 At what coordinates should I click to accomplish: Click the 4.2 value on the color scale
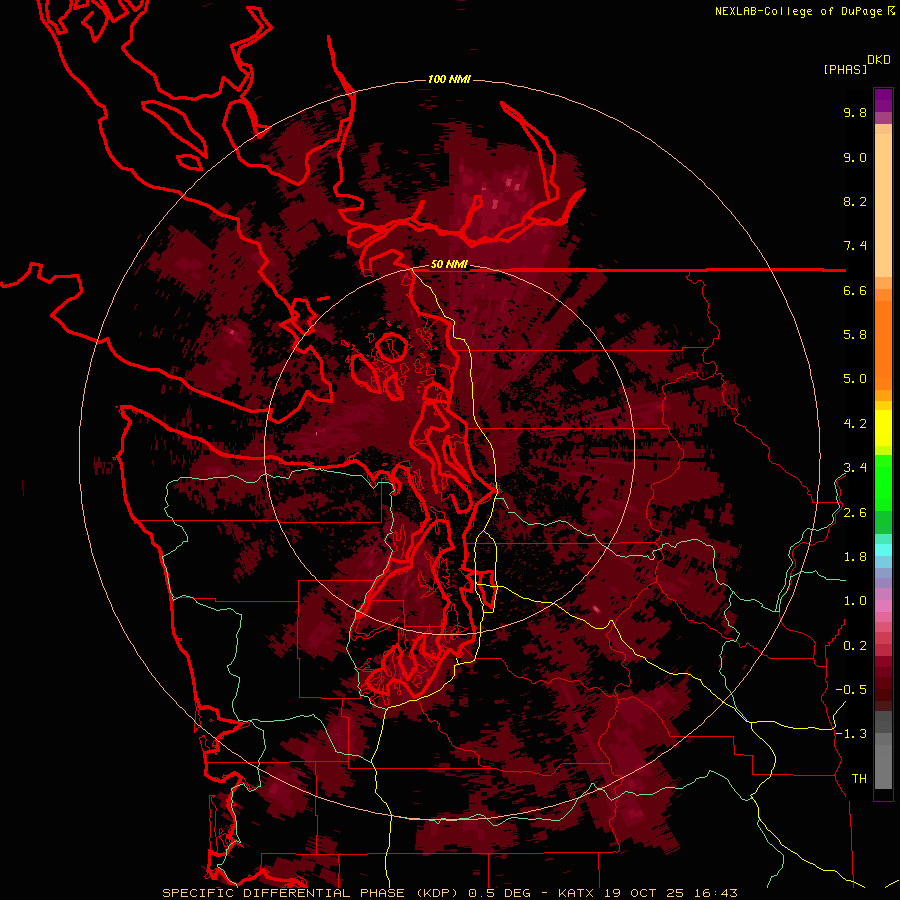pyautogui.click(x=855, y=424)
